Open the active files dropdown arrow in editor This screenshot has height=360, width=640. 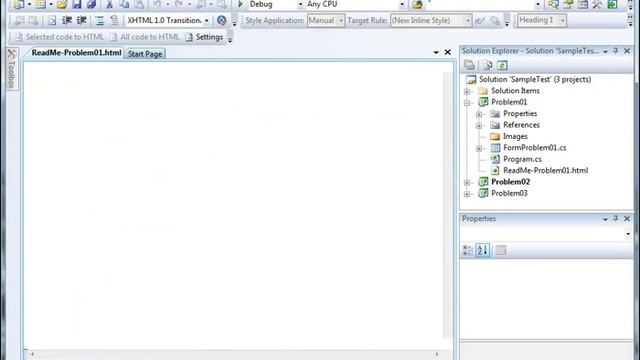(x=436, y=52)
